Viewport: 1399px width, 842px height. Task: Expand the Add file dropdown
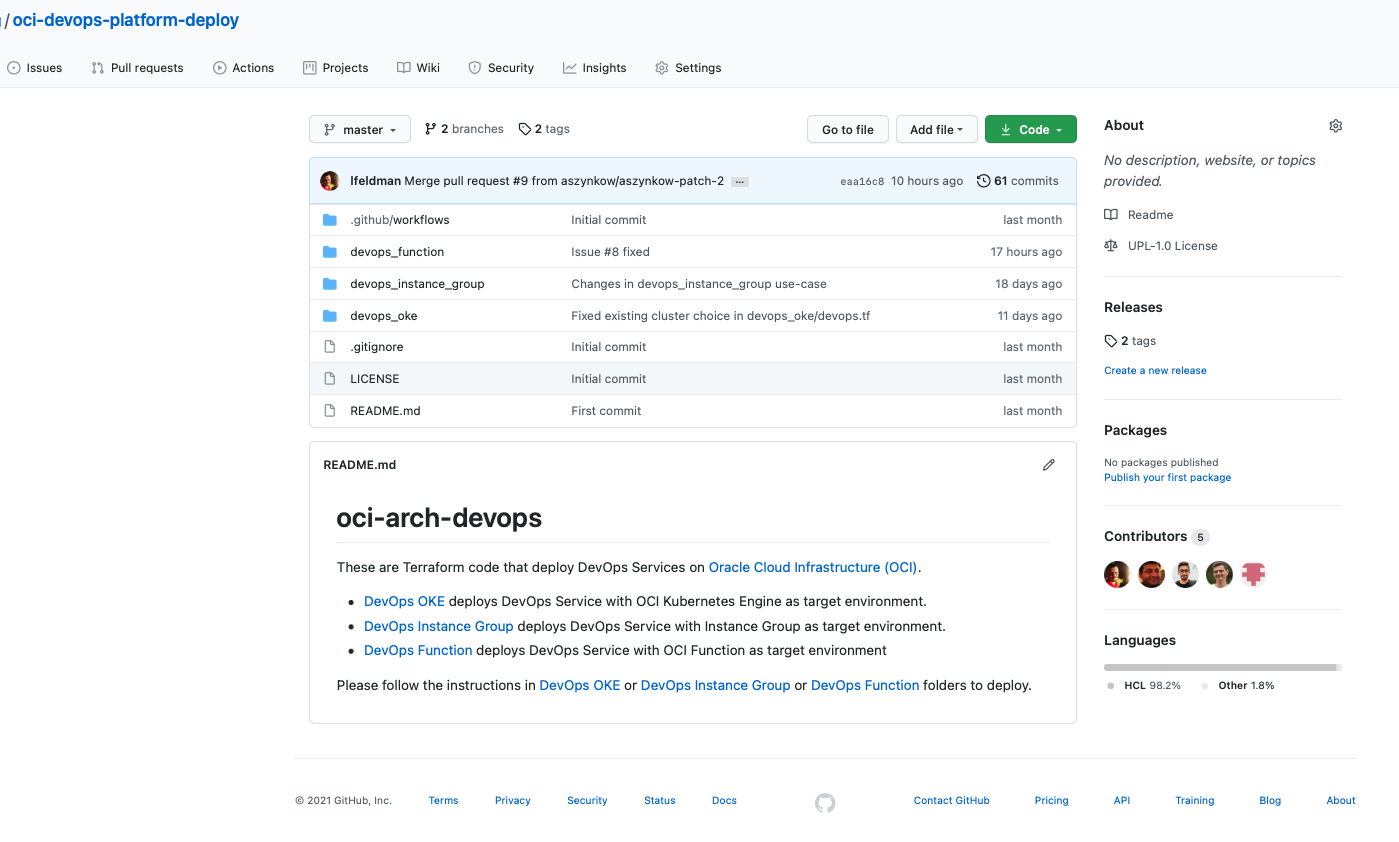936,129
